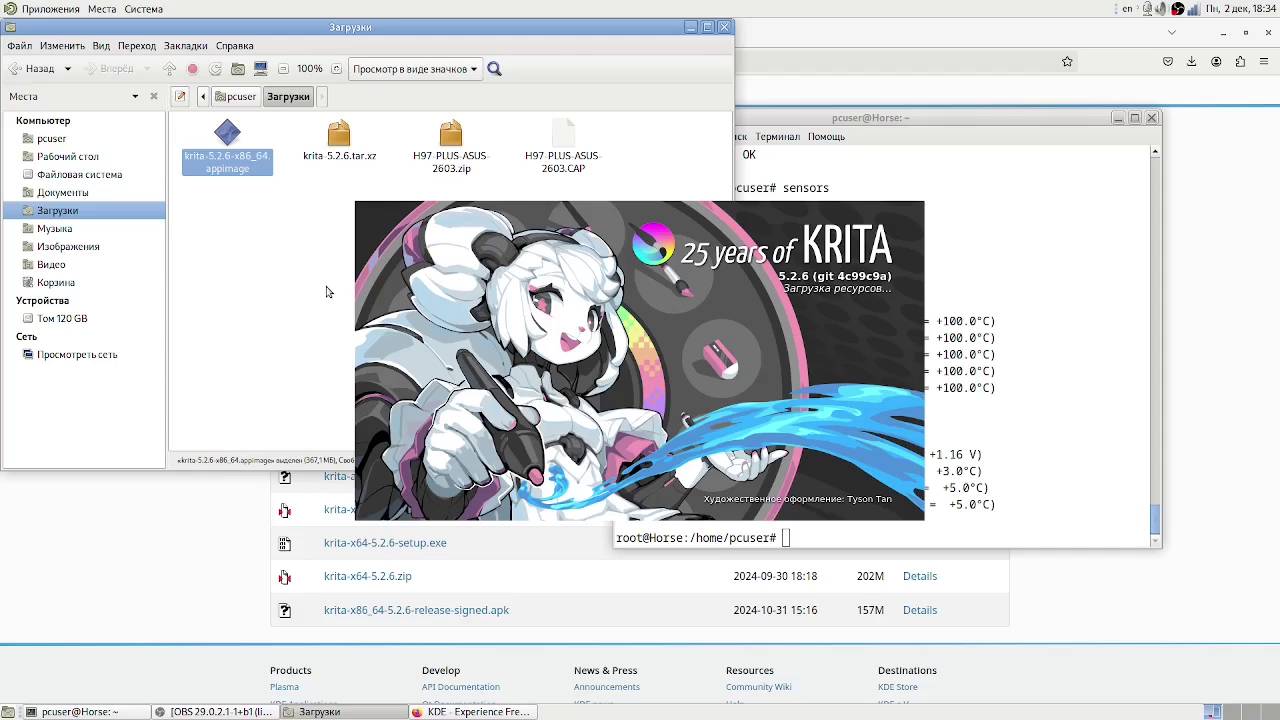Open Details for the release-signed.apk row
The width and height of the screenshot is (1280, 720).
(x=920, y=610)
